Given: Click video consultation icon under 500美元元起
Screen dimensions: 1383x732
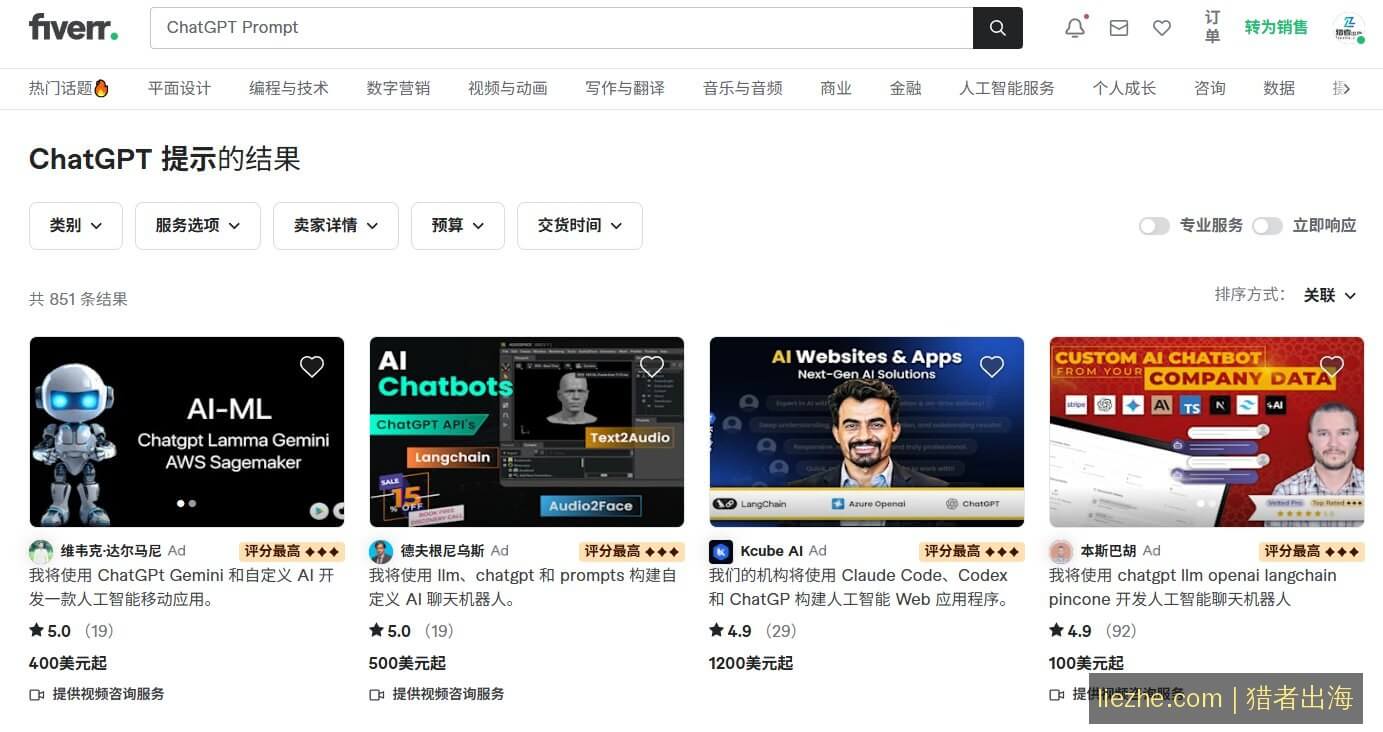Looking at the screenshot, I should point(377,694).
